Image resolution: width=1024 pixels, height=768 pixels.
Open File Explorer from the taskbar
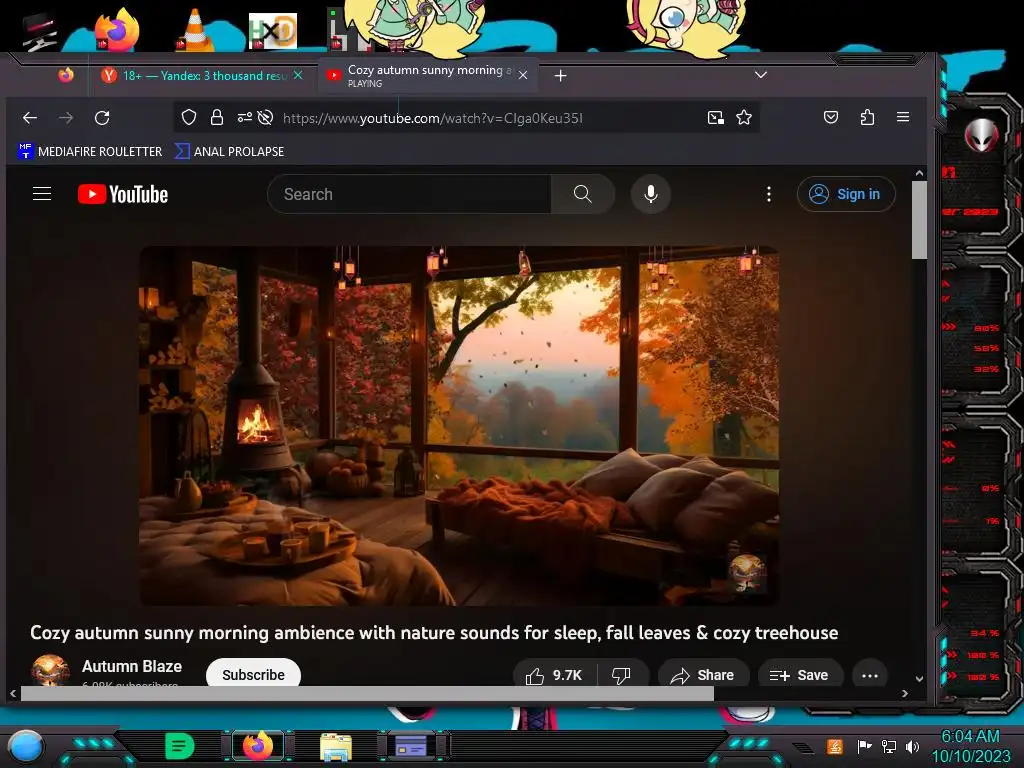(x=336, y=746)
